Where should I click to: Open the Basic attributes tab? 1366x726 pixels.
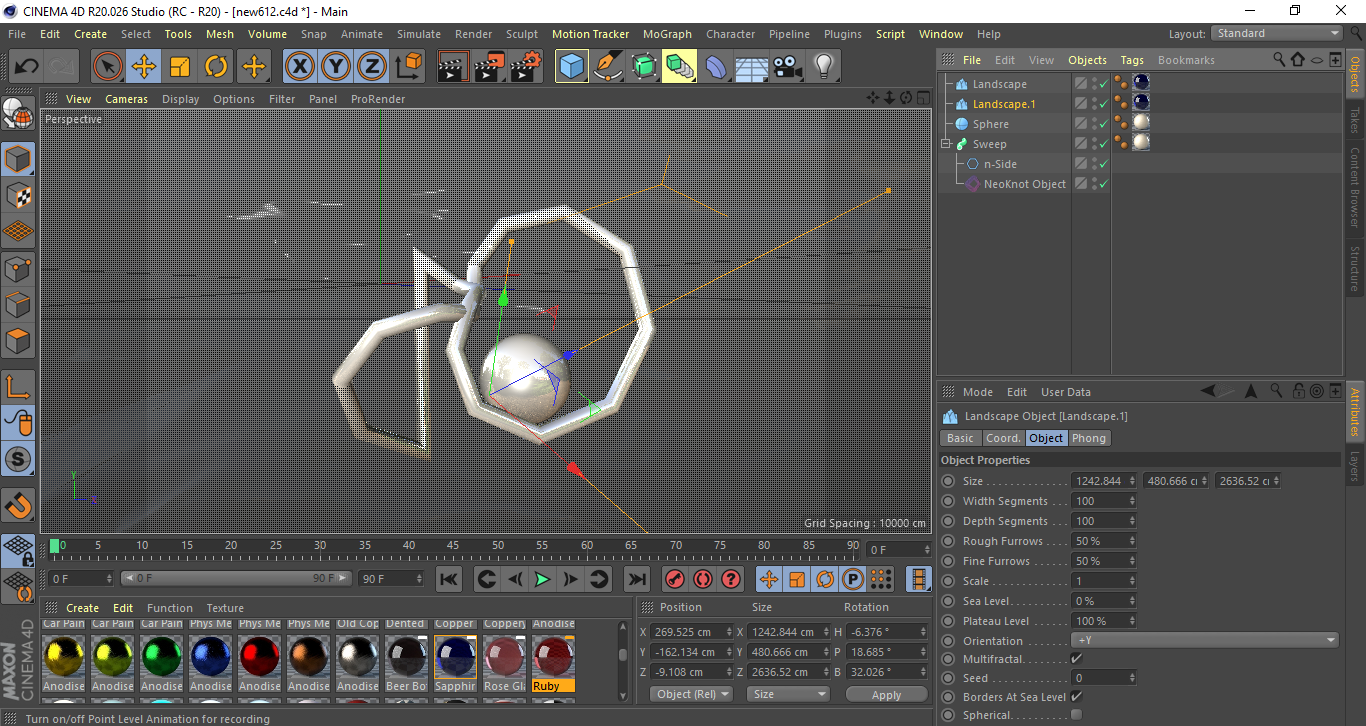tap(960, 438)
